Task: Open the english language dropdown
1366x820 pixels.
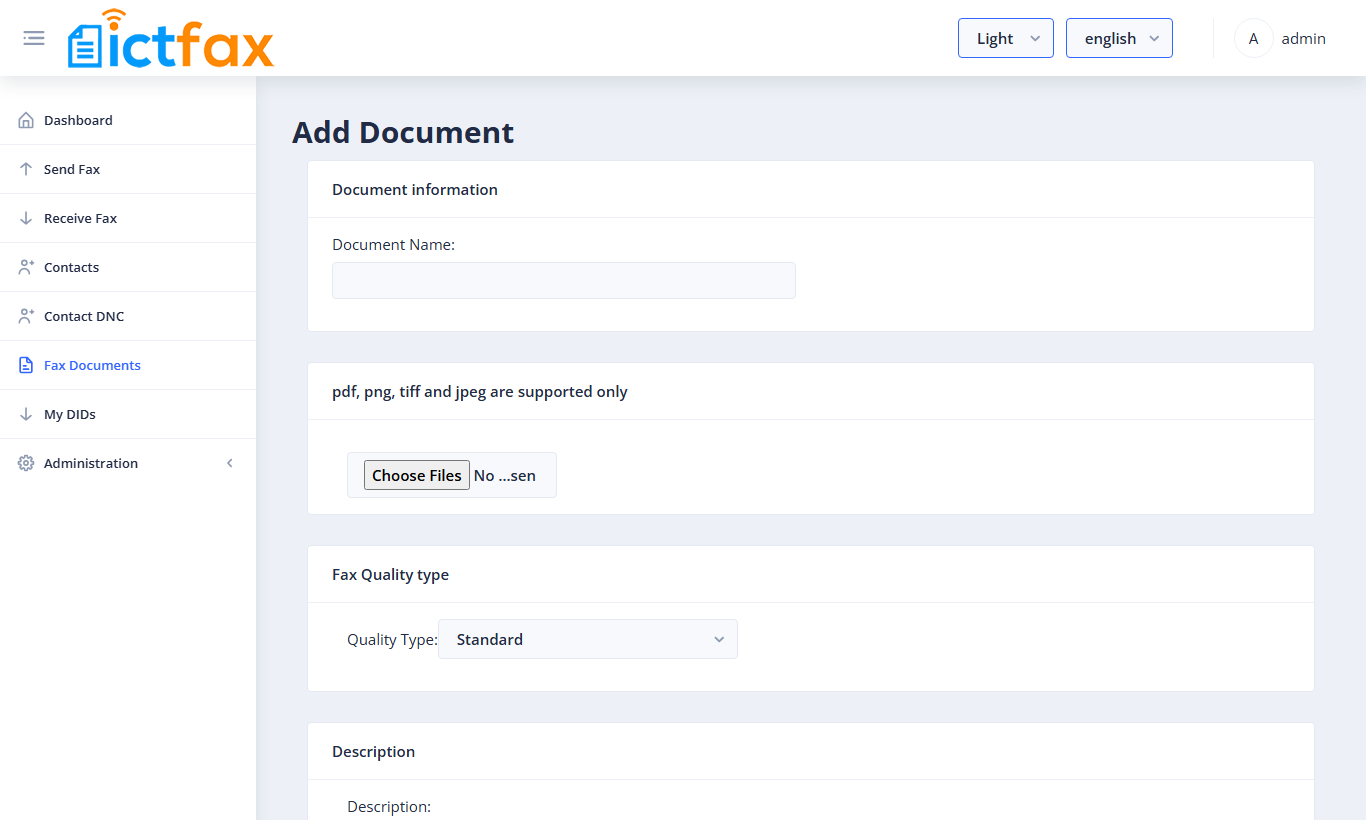Action: click(1119, 38)
